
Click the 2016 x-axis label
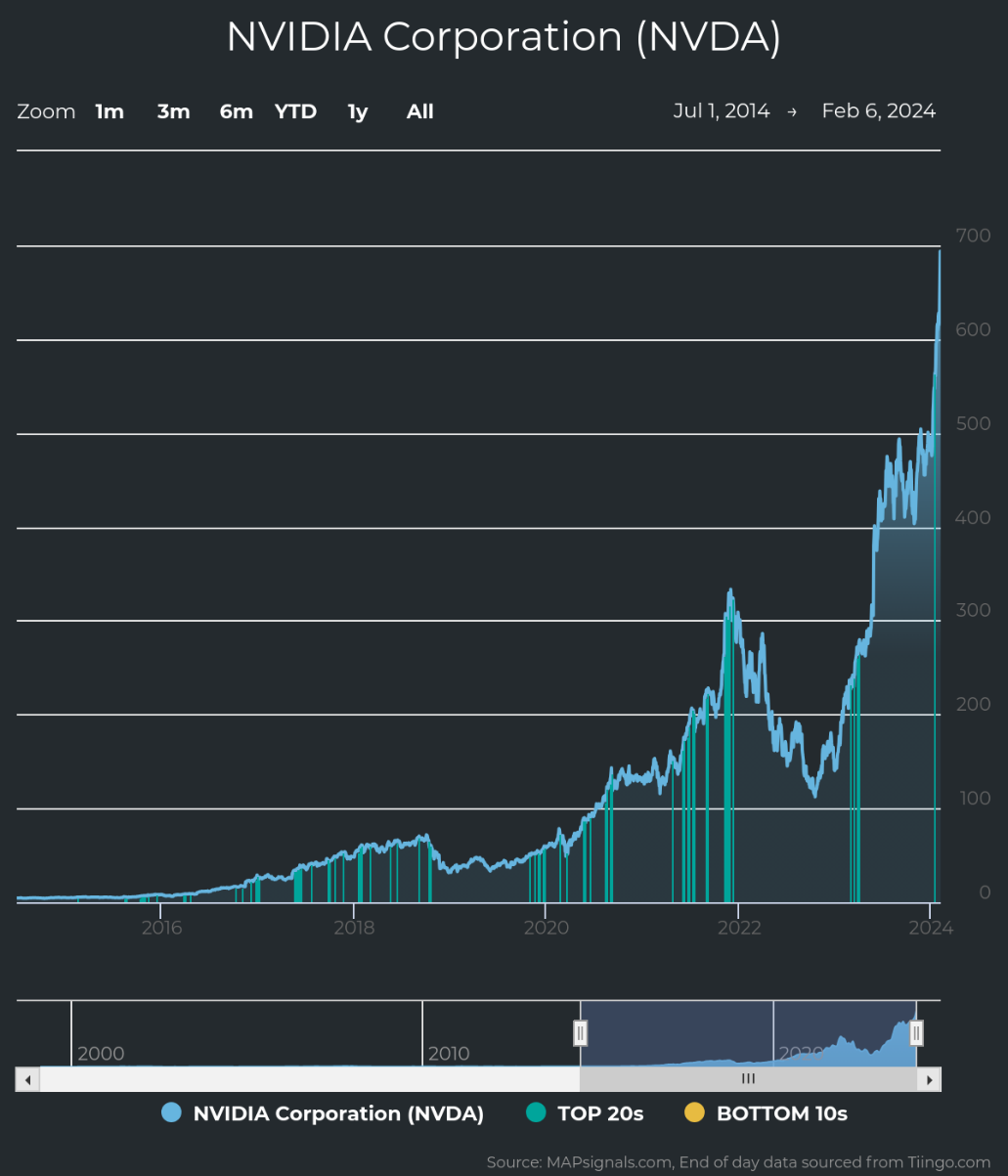(x=162, y=928)
